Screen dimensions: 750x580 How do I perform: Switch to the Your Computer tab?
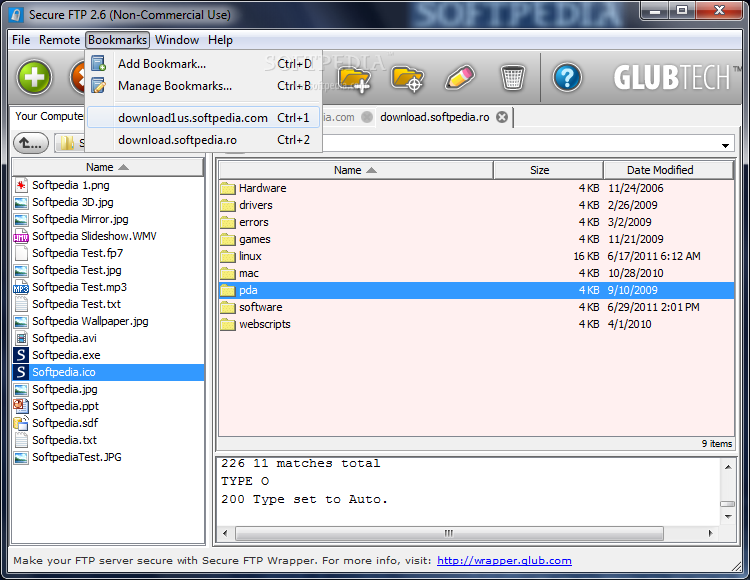(49, 116)
